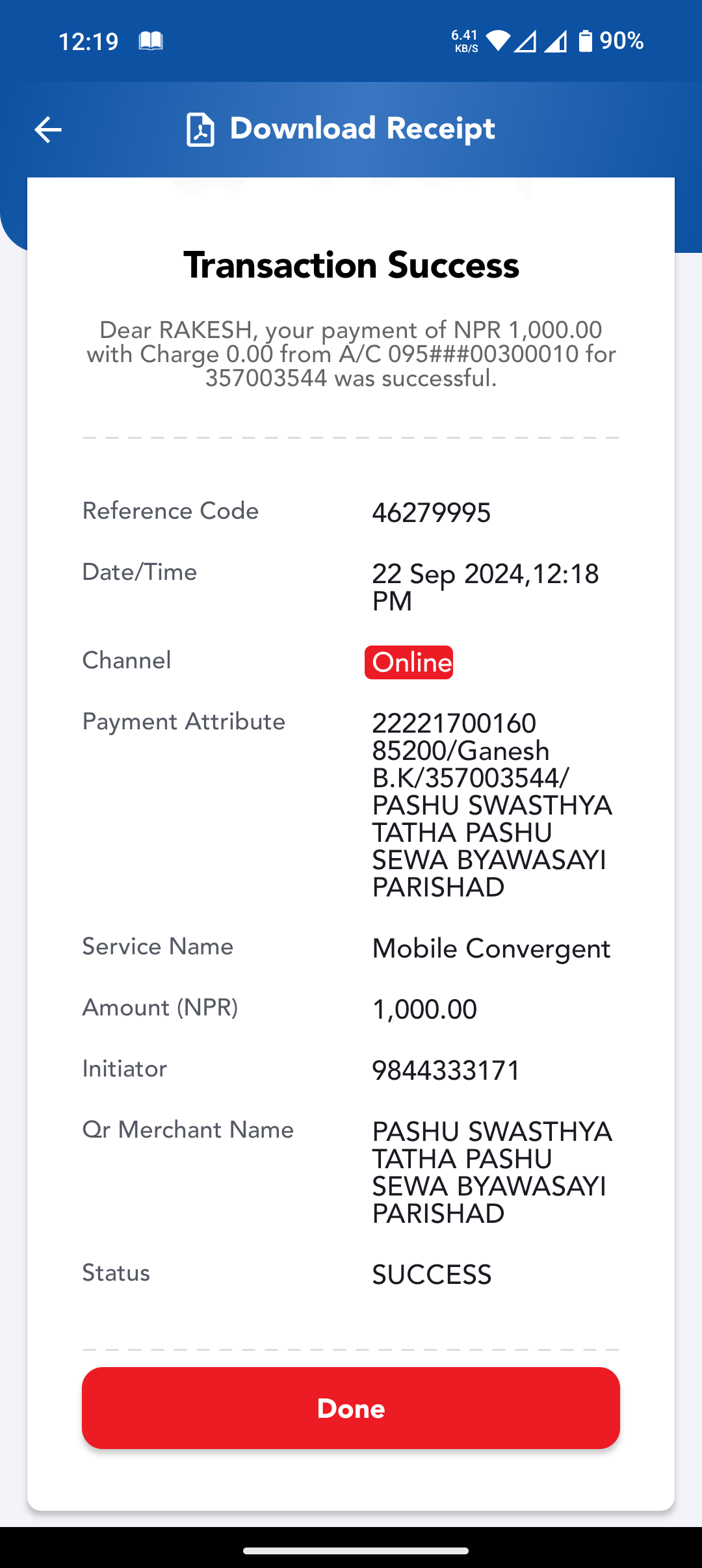Tap the Android home gesture bar
The width and height of the screenshot is (702, 1568).
(x=356, y=1550)
